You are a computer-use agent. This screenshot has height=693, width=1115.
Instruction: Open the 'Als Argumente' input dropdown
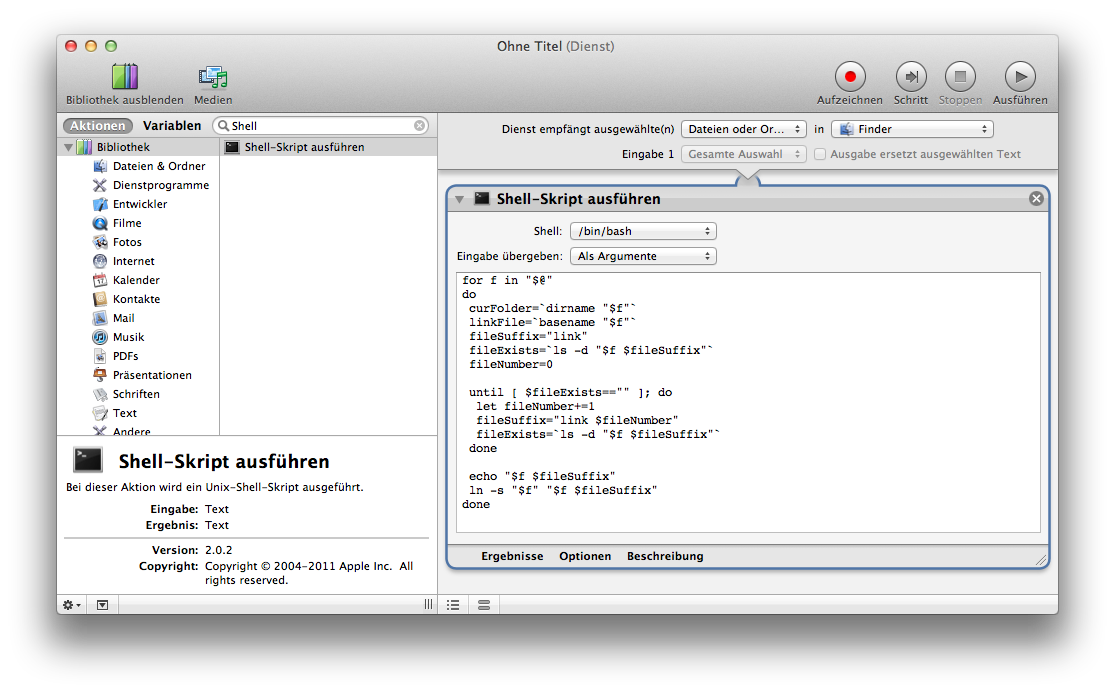point(643,257)
